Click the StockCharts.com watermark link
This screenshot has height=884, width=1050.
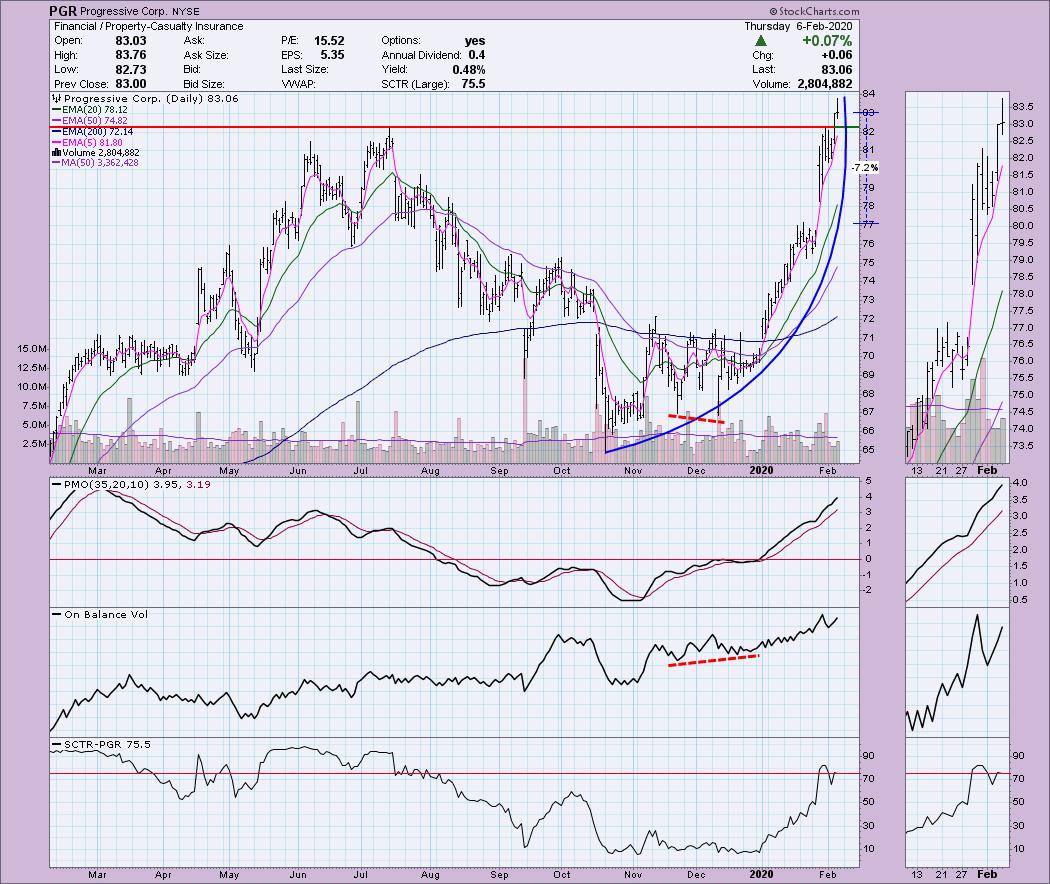814,11
